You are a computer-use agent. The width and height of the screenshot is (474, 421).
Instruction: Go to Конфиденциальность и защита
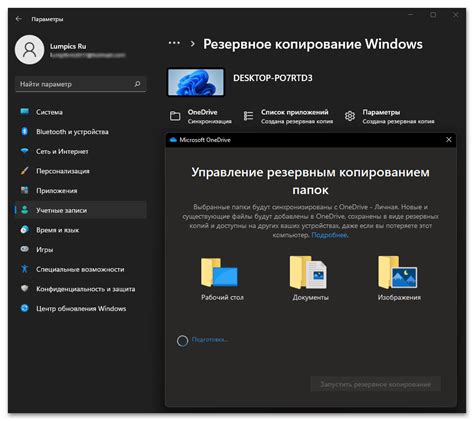81,289
